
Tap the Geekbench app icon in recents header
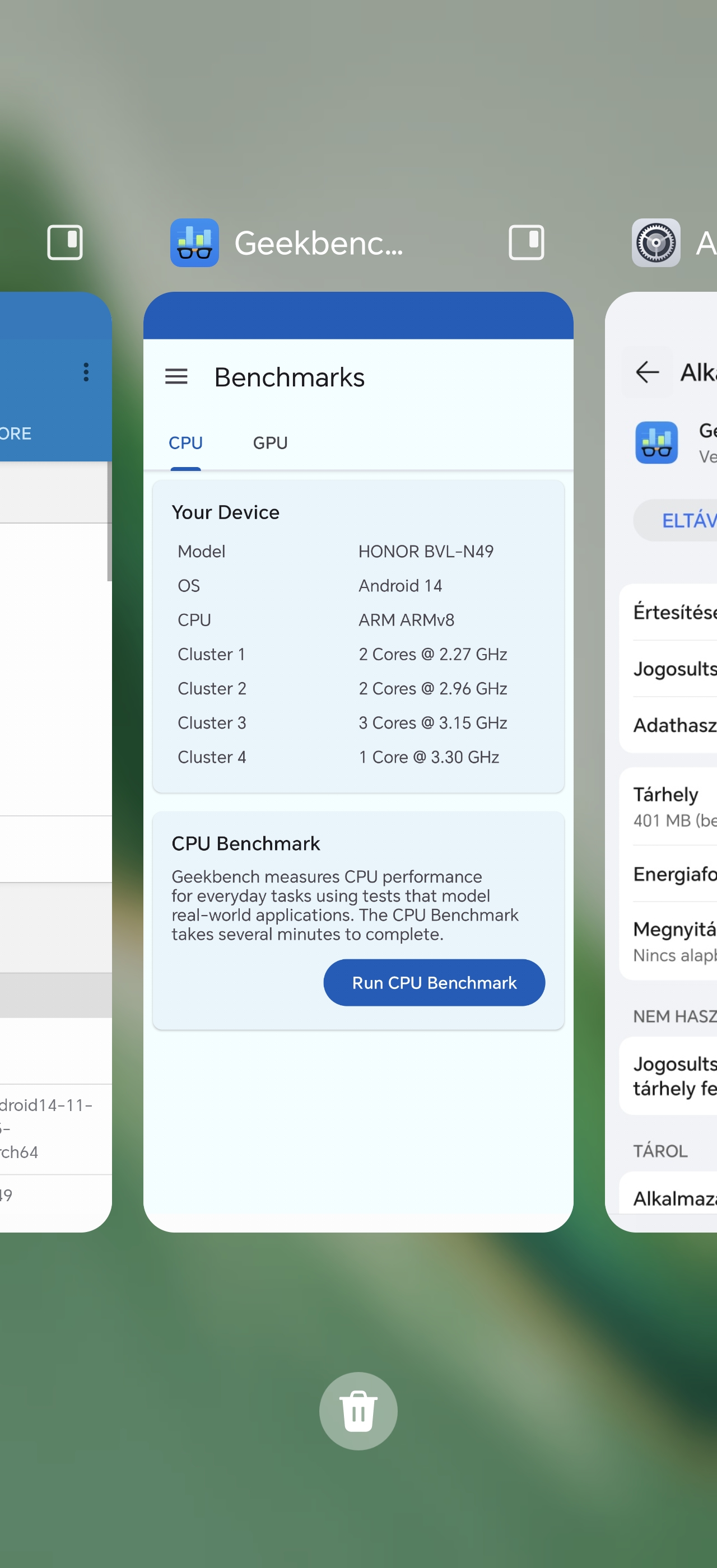click(x=194, y=242)
